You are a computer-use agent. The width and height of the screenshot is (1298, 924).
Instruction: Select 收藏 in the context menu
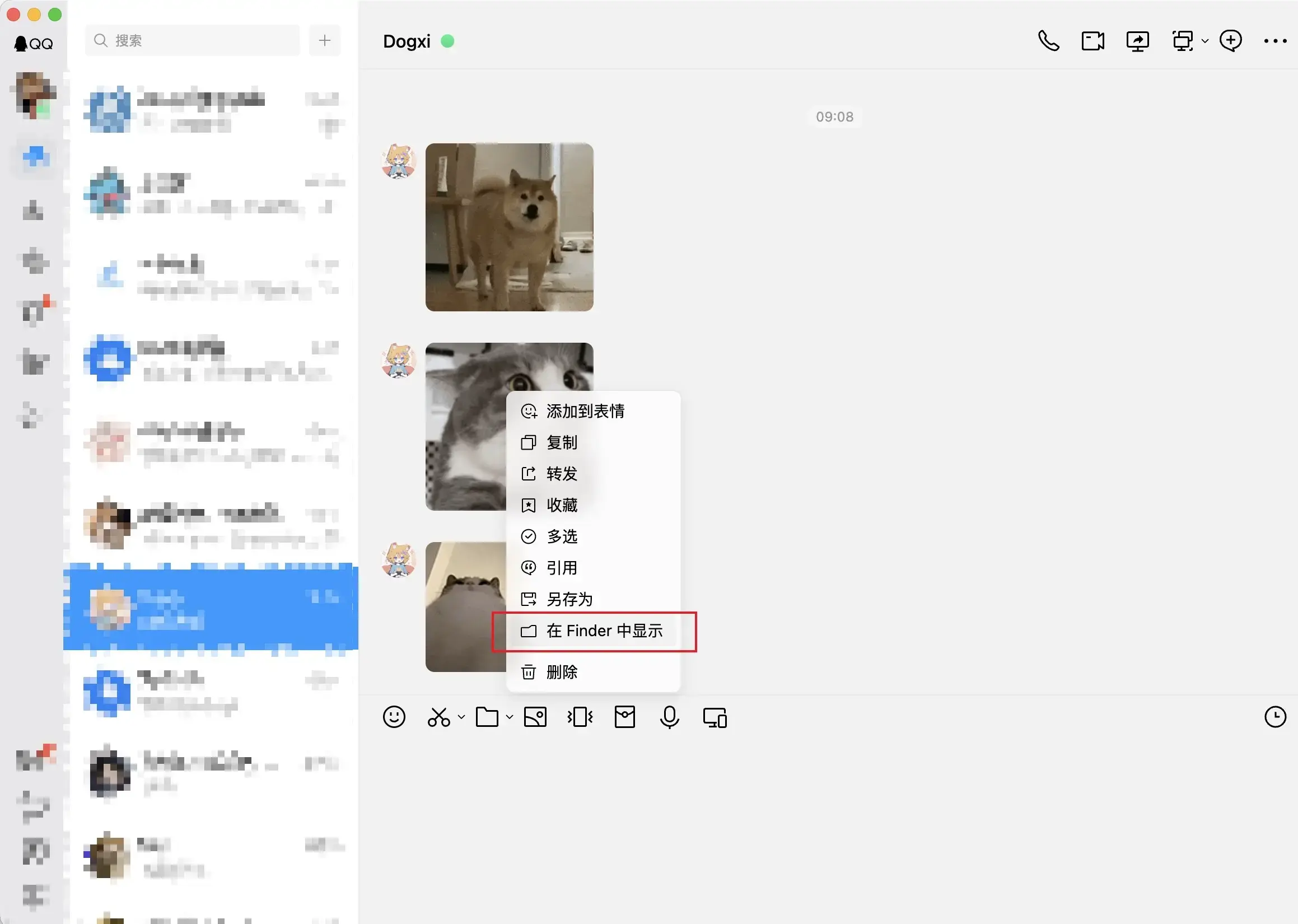coord(593,505)
